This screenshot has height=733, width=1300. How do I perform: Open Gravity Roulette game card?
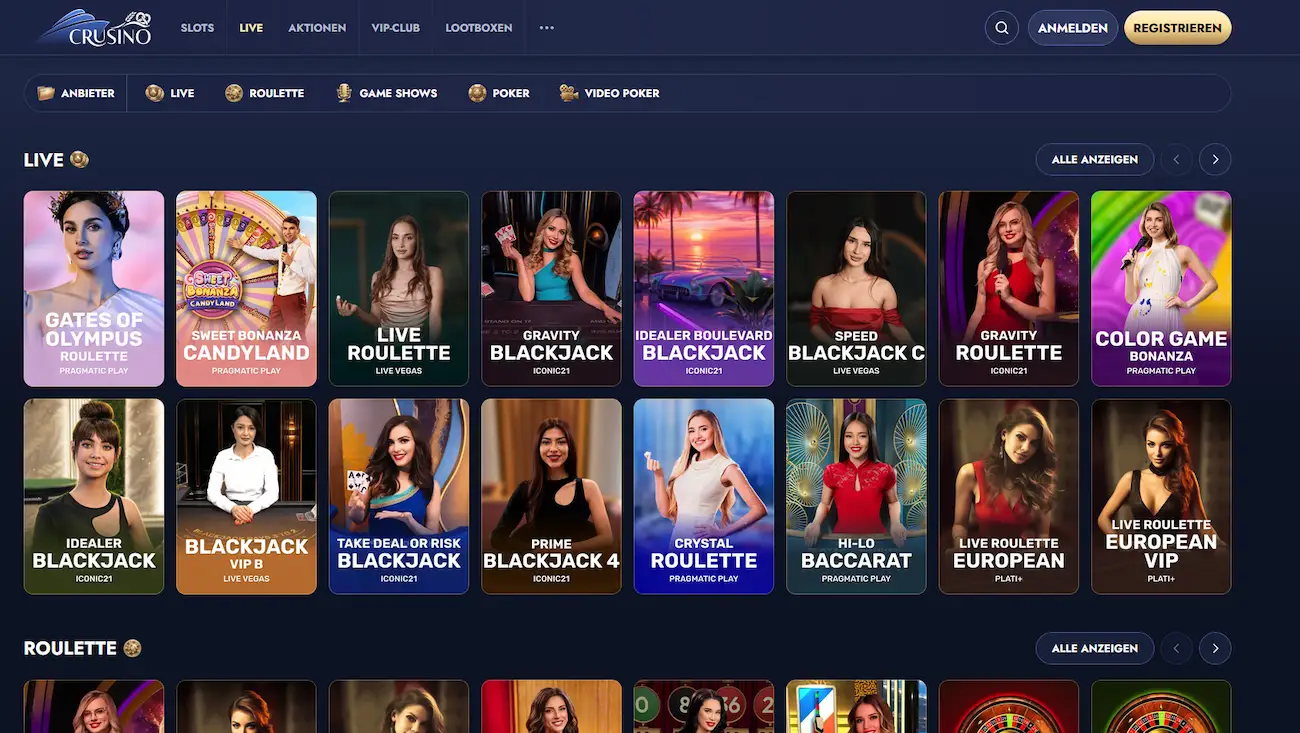(1009, 289)
